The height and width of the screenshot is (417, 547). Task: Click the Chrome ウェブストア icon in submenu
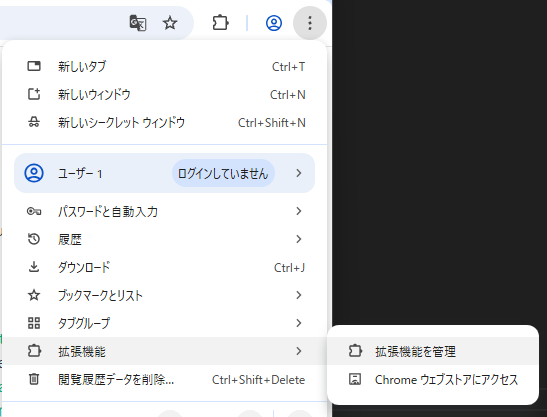(355, 379)
